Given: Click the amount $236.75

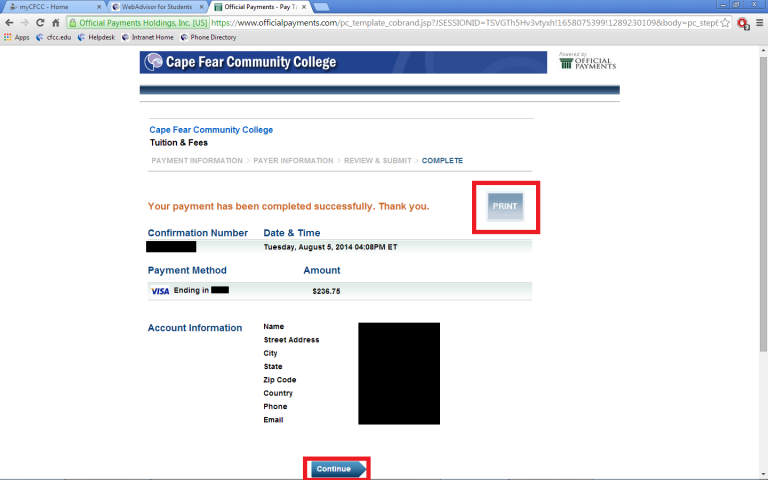Looking at the screenshot, I should [326, 291].
